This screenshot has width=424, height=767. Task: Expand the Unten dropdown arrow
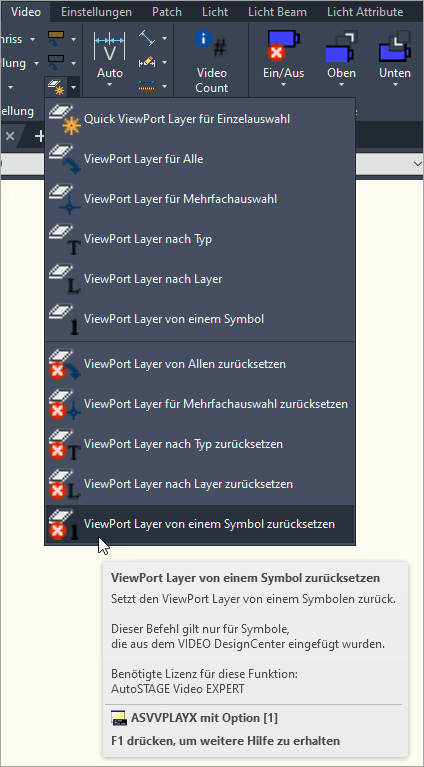395,85
